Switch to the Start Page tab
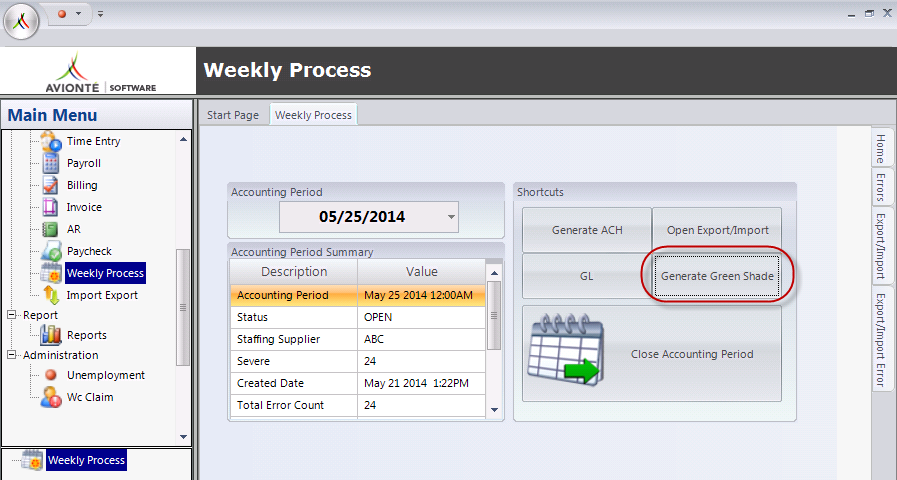 pos(232,115)
